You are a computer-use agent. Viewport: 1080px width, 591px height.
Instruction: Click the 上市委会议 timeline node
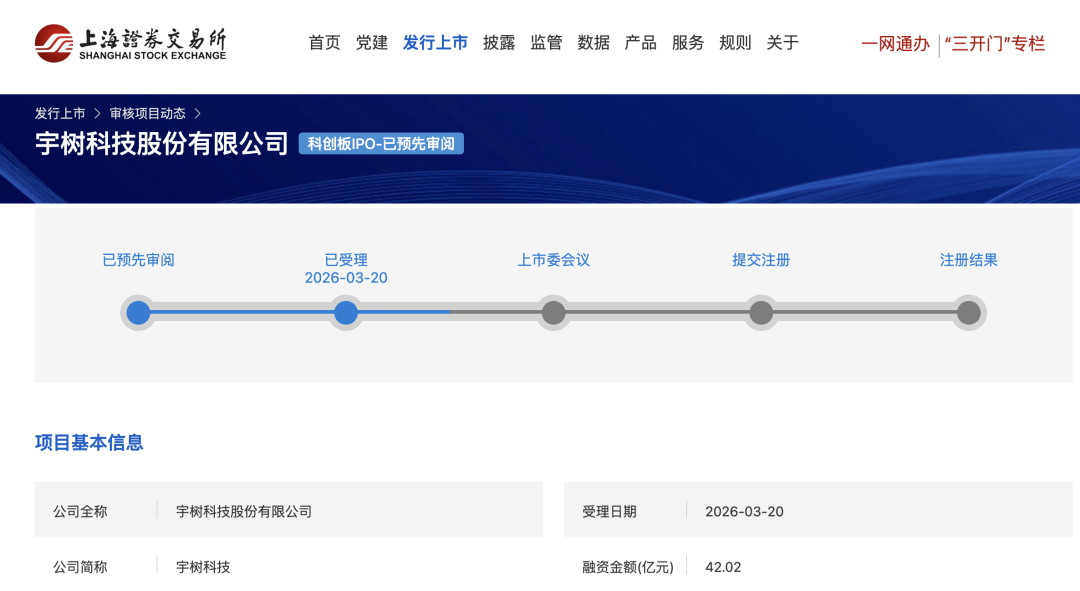554,313
